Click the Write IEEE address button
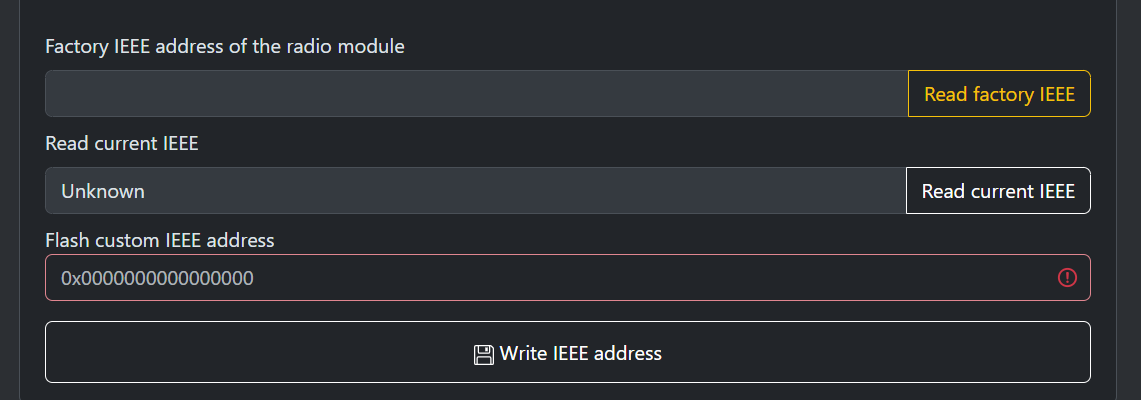The height and width of the screenshot is (400, 1141). (x=567, y=352)
